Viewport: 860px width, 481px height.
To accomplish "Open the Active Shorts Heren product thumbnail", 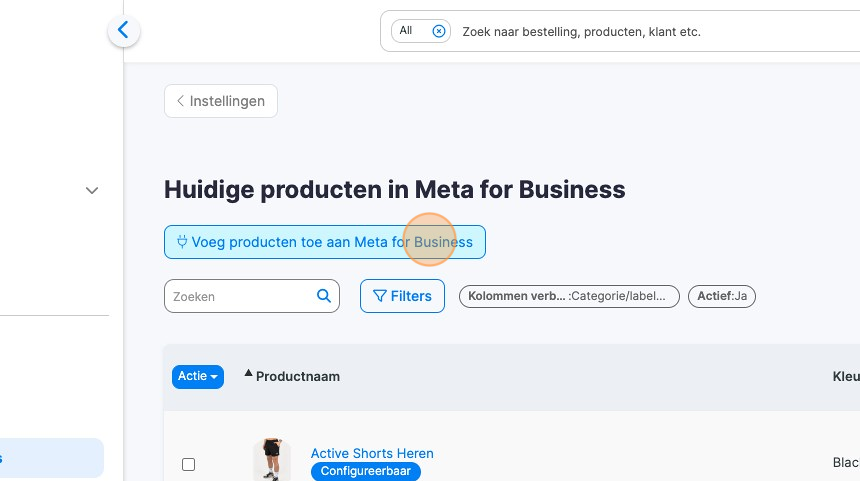I will click(271, 460).
